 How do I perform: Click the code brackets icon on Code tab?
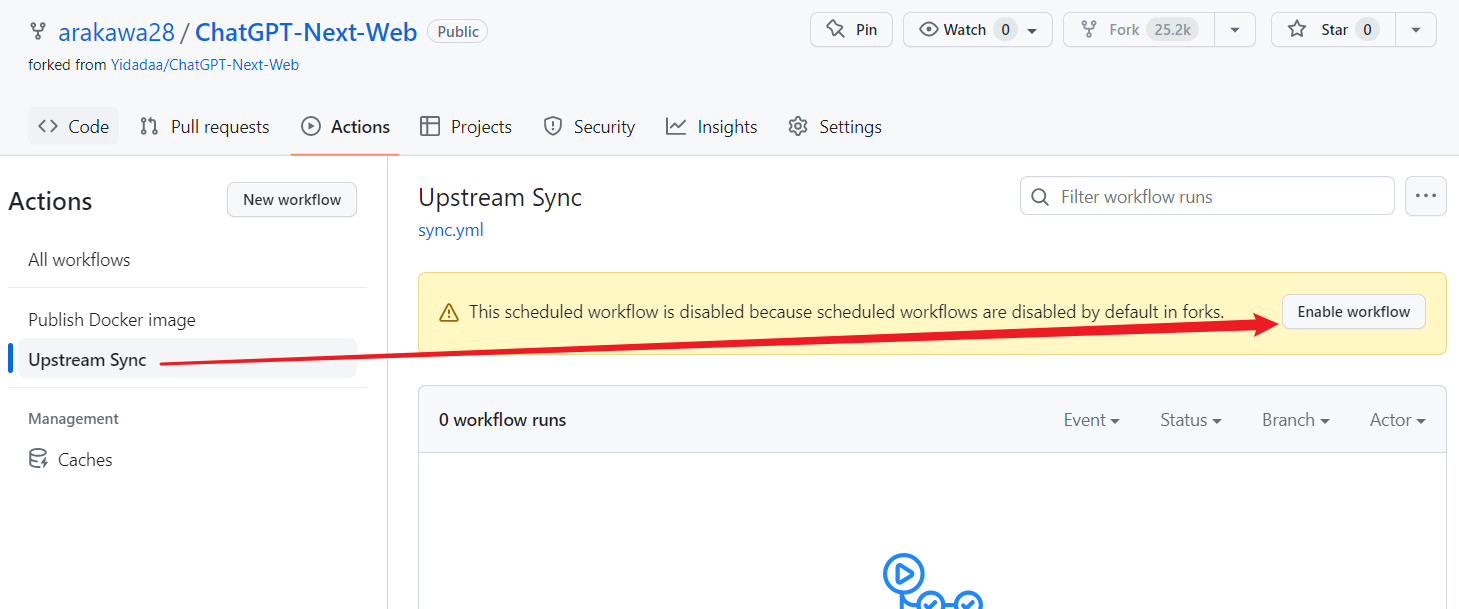point(48,127)
